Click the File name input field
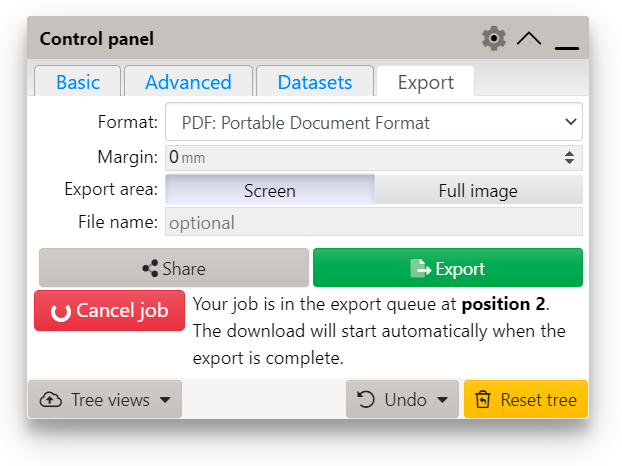Screen dimensions: 622x466 pos(373,222)
